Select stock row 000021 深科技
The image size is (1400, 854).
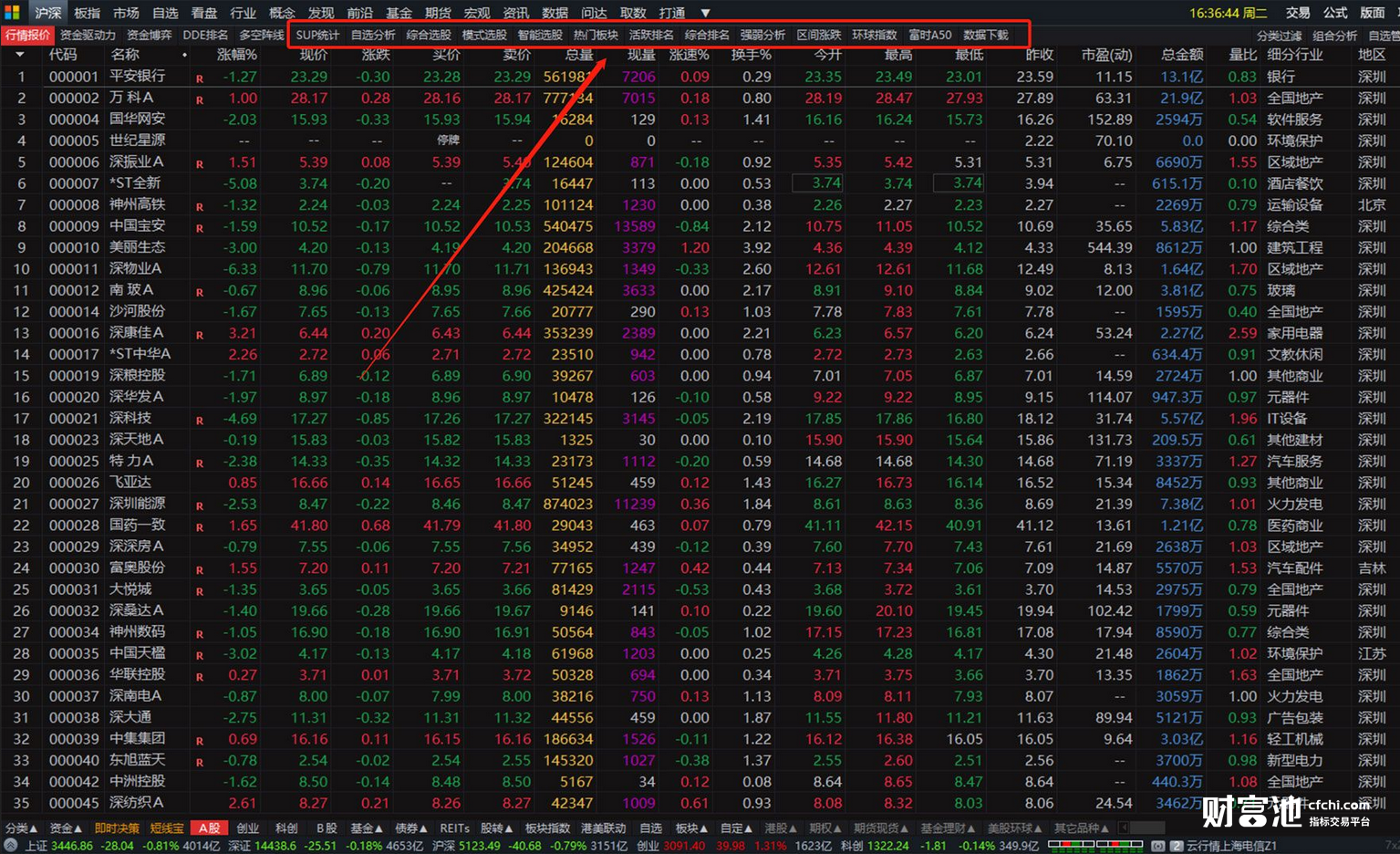pos(700,418)
